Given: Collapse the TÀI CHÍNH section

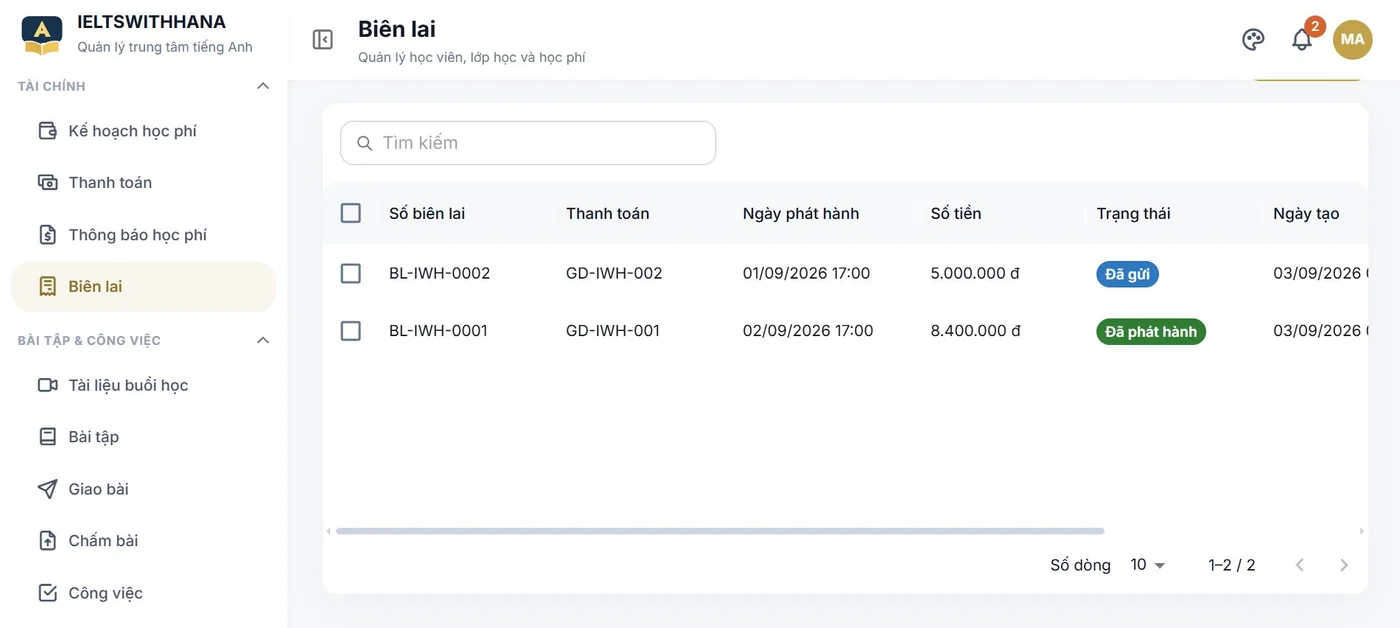Looking at the screenshot, I should click(263, 86).
